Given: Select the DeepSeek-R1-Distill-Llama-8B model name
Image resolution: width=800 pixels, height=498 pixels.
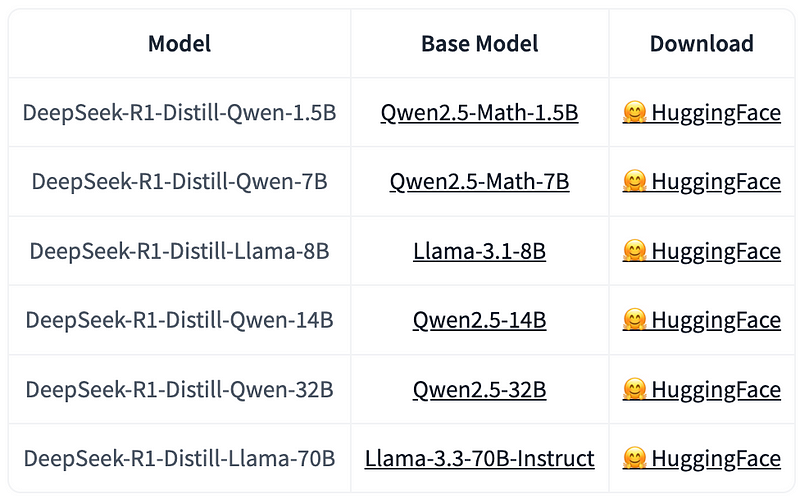Looking at the screenshot, I should point(180,251).
